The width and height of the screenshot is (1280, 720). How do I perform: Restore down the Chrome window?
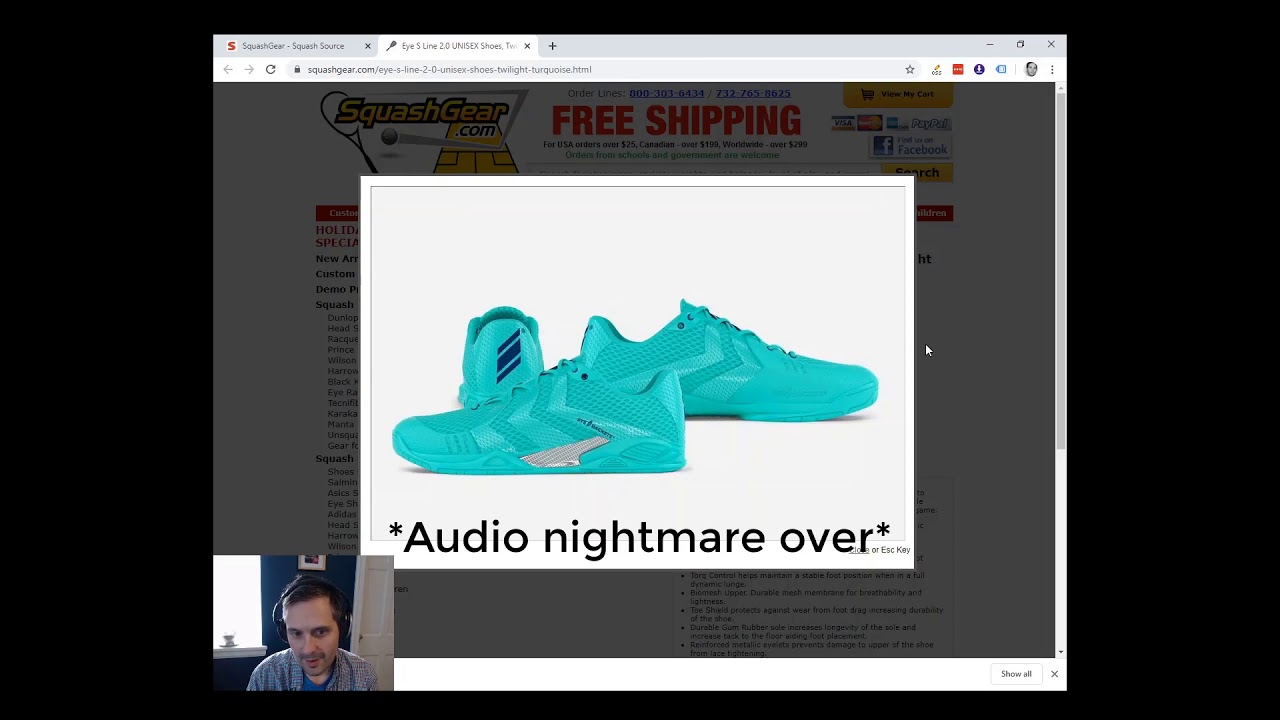coord(1020,45)
